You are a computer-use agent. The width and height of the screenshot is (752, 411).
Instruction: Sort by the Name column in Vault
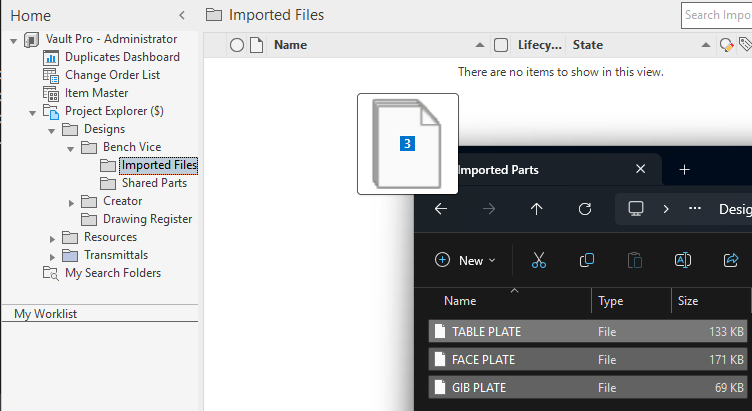(x=291, y=45)
